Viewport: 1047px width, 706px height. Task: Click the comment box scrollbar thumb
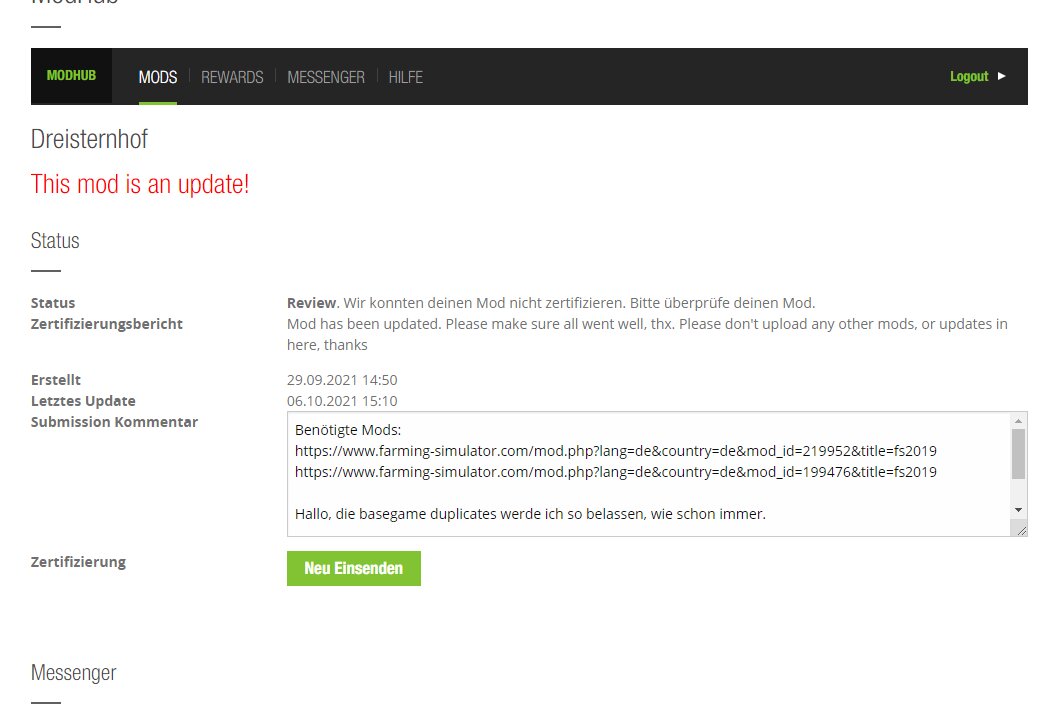coord(1018,454)
